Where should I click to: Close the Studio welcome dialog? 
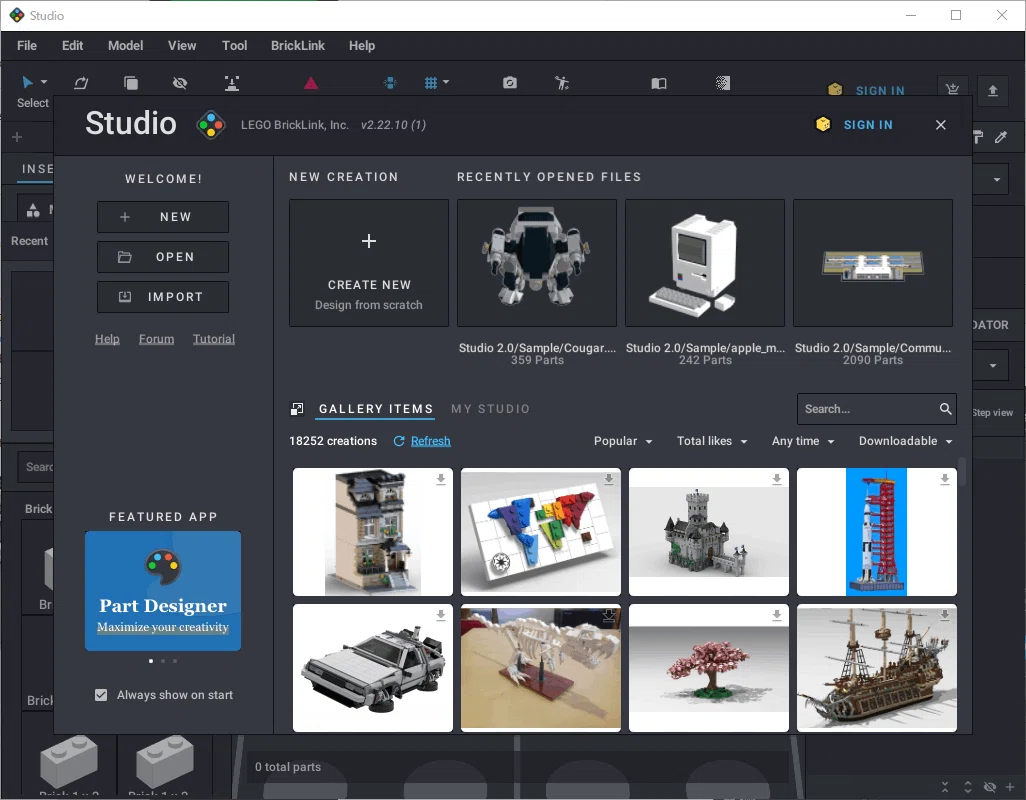coord(941,125)
